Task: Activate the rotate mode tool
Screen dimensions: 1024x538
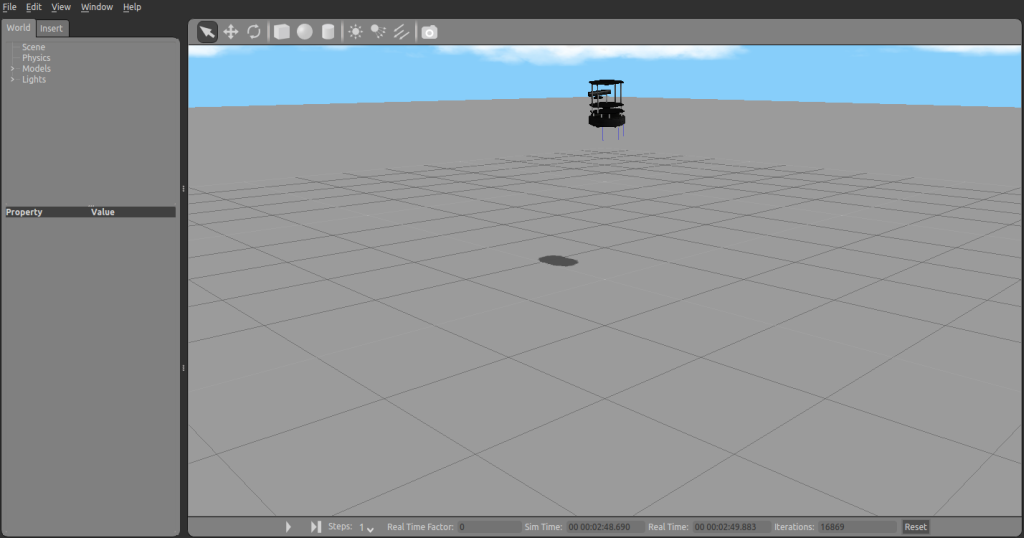Action: (254, 32)
